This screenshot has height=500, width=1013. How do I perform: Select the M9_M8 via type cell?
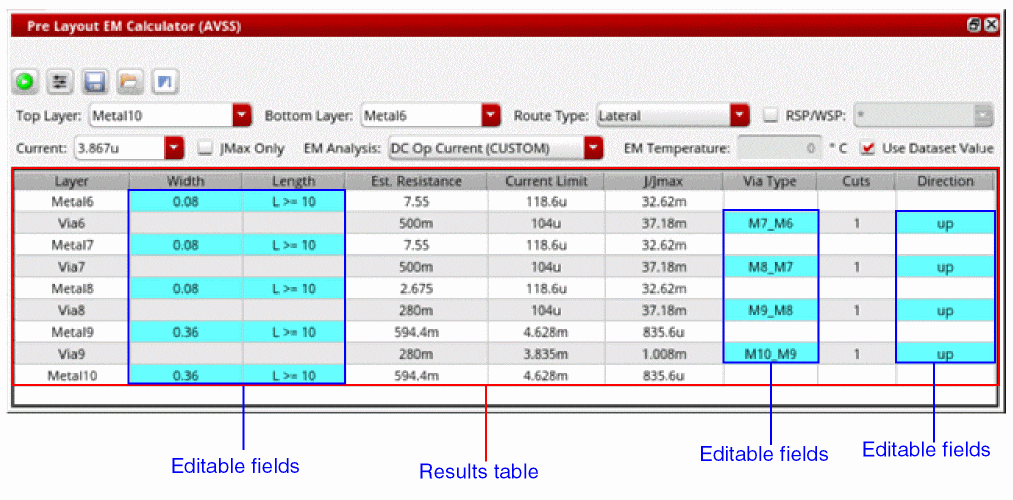(x=770, y=310)
